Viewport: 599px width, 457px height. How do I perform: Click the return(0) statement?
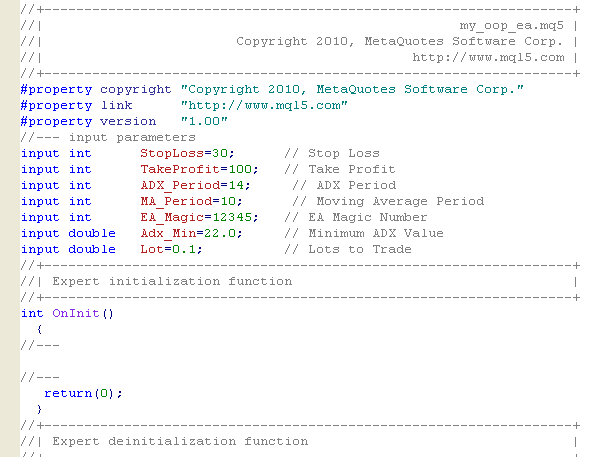[x=83, y=393]
